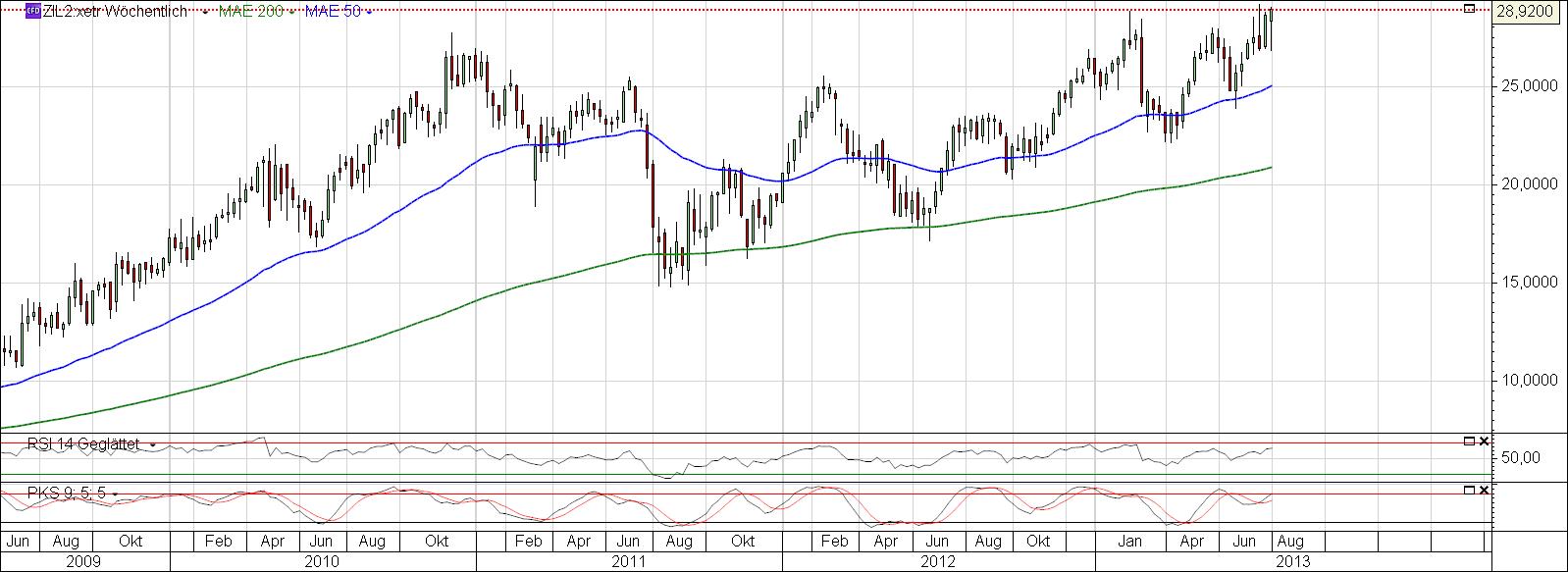Open the RSI 14 Geglättet dropdown arrow
The image size is (1568, 572).
[153, 445]
